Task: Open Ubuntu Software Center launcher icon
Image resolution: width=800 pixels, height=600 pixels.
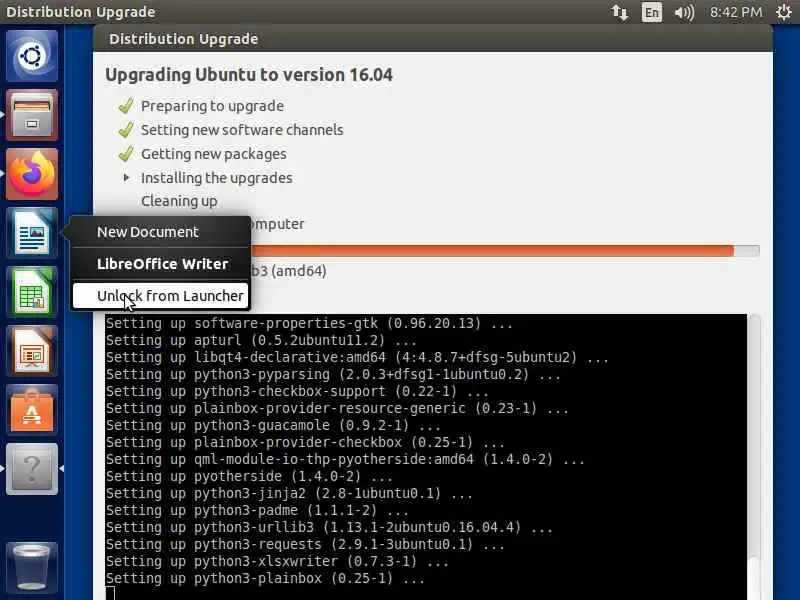Action: point(32,410)
